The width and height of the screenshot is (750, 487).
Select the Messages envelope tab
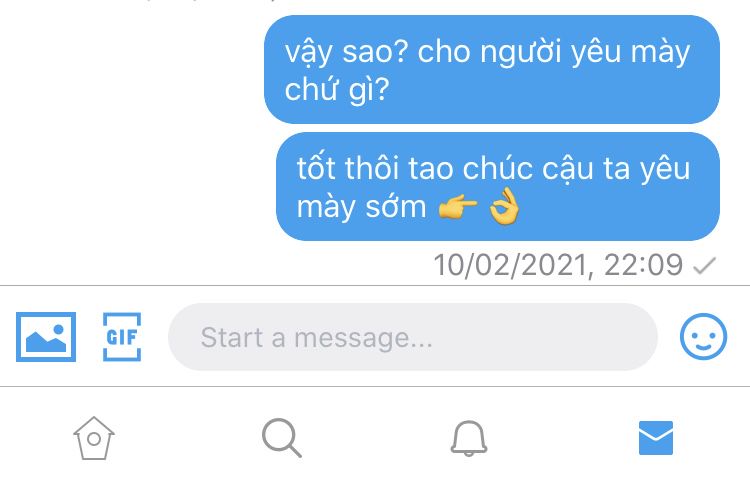tap(656, 438)
